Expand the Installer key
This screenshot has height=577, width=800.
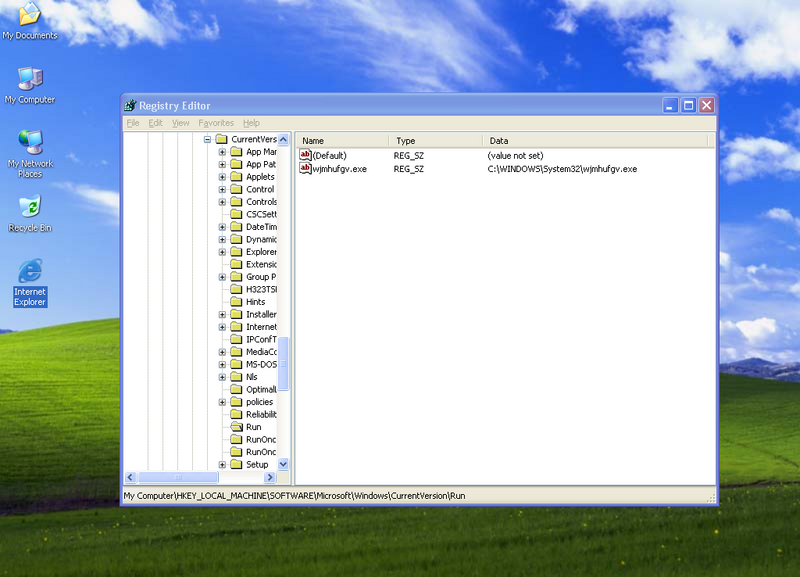point(222,314)
